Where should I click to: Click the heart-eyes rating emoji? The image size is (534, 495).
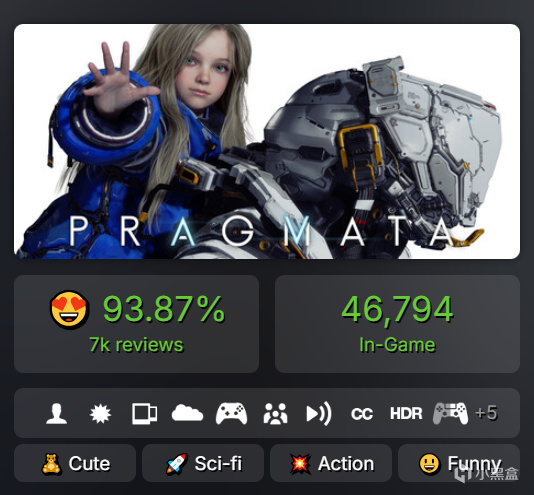[x=69, y=310]
